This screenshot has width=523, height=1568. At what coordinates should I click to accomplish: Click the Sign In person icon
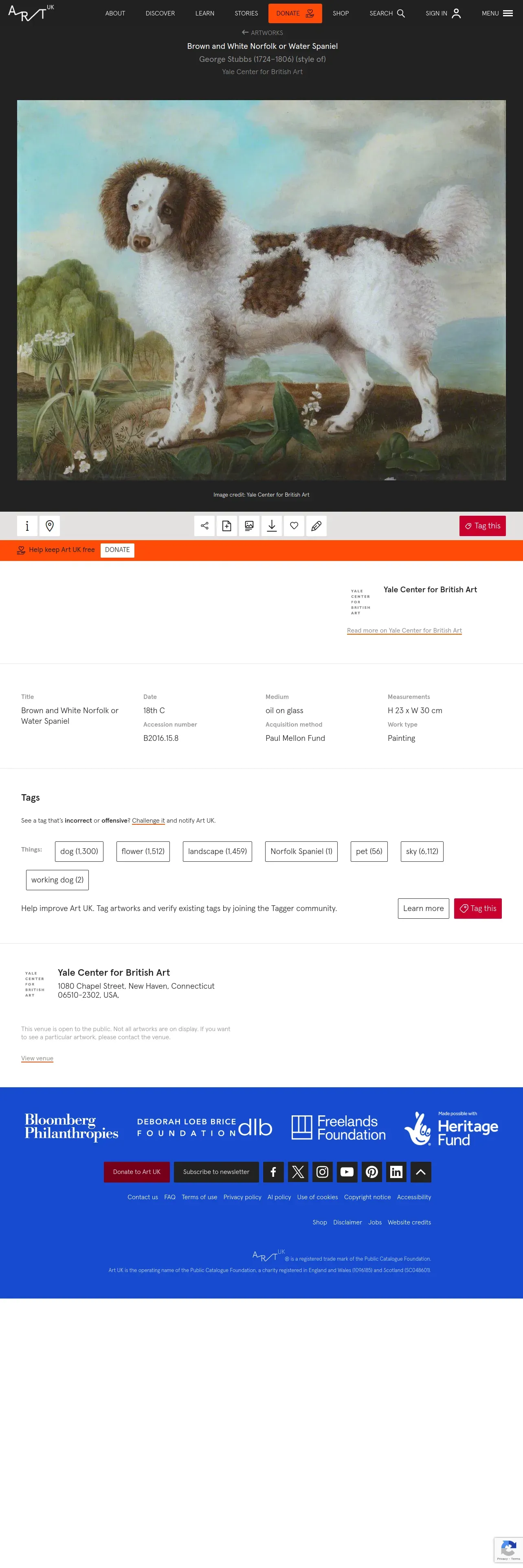coord(456,13)
